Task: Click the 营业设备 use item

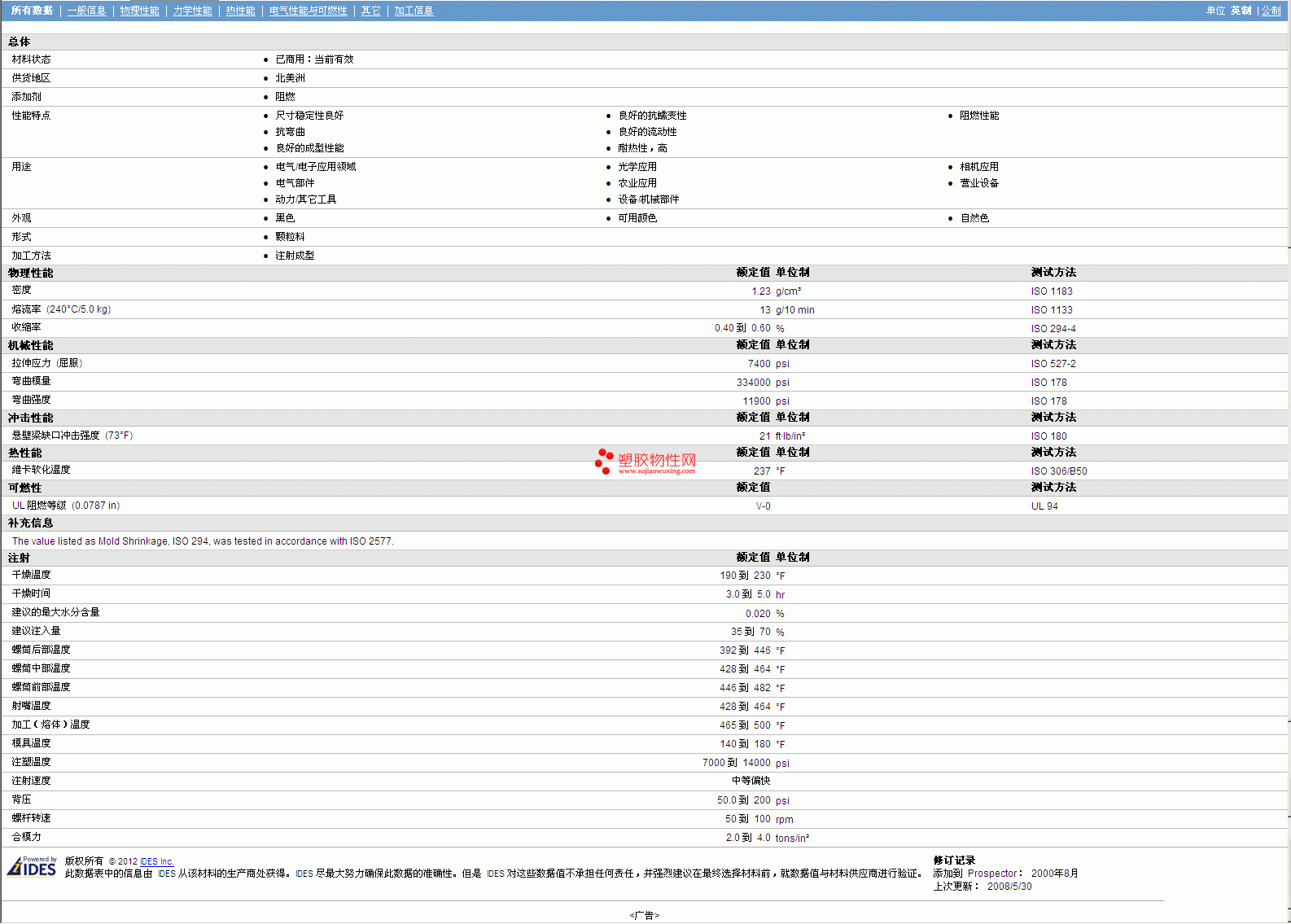Action: tap(979, 183)
